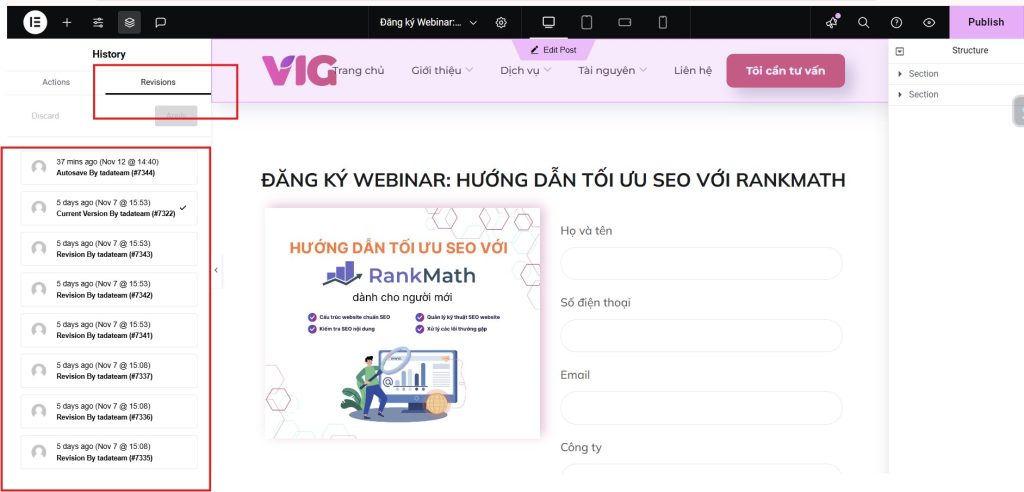This screenshot has width=1024, height=492.
Task: Expand the Dịch vụ menu
Action: tap(526, 71)
